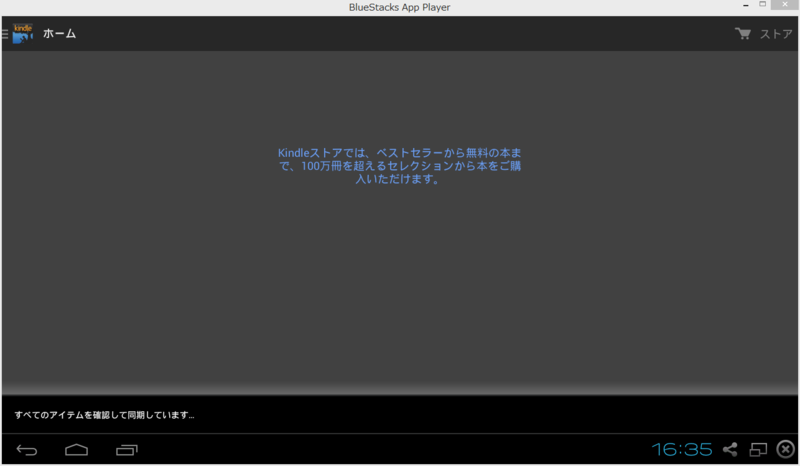Tap the Kindleストア promotional message
Screen dimensions: 800x466
399,166
